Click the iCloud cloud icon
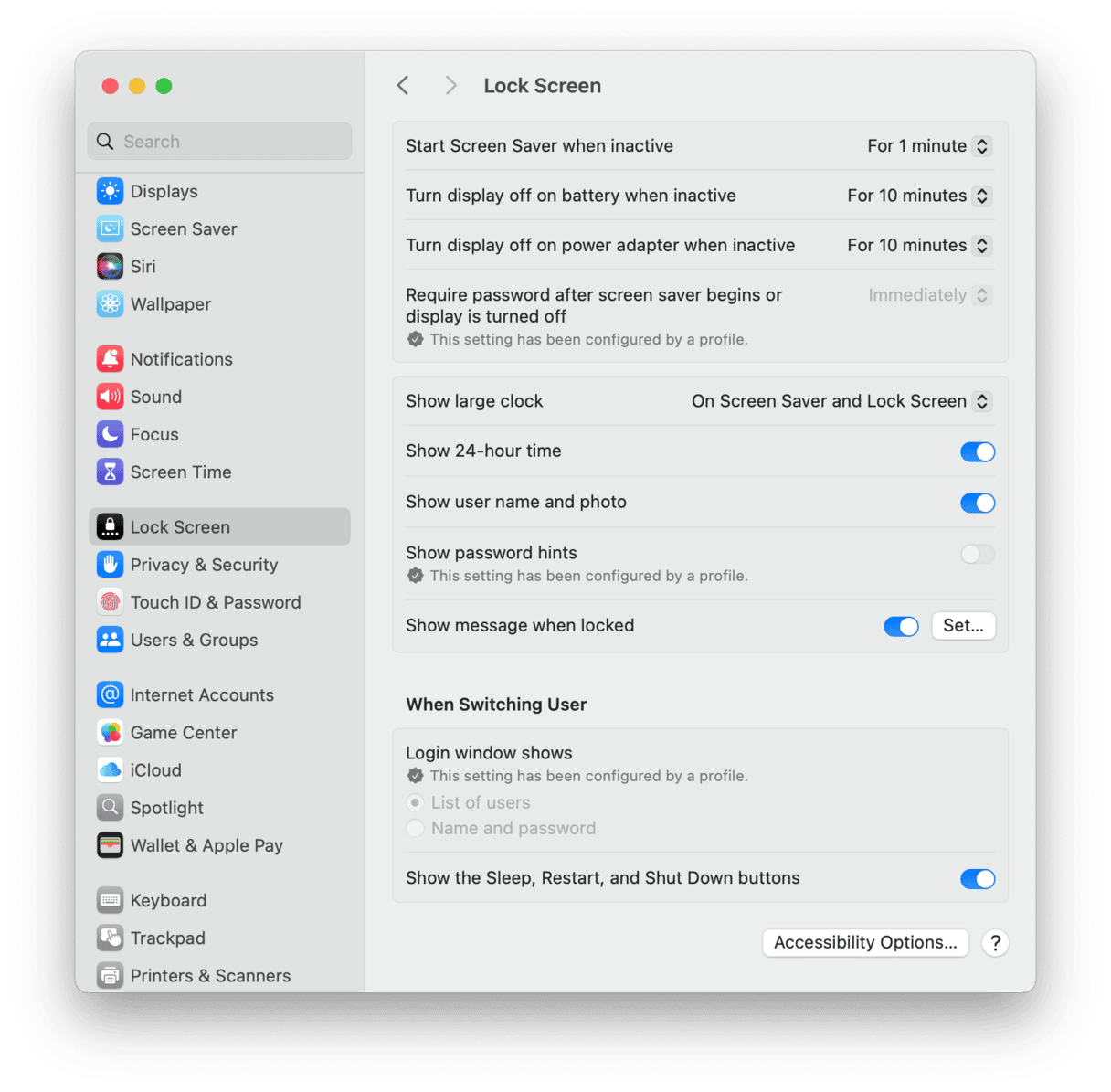 click(x=110, y=769)
